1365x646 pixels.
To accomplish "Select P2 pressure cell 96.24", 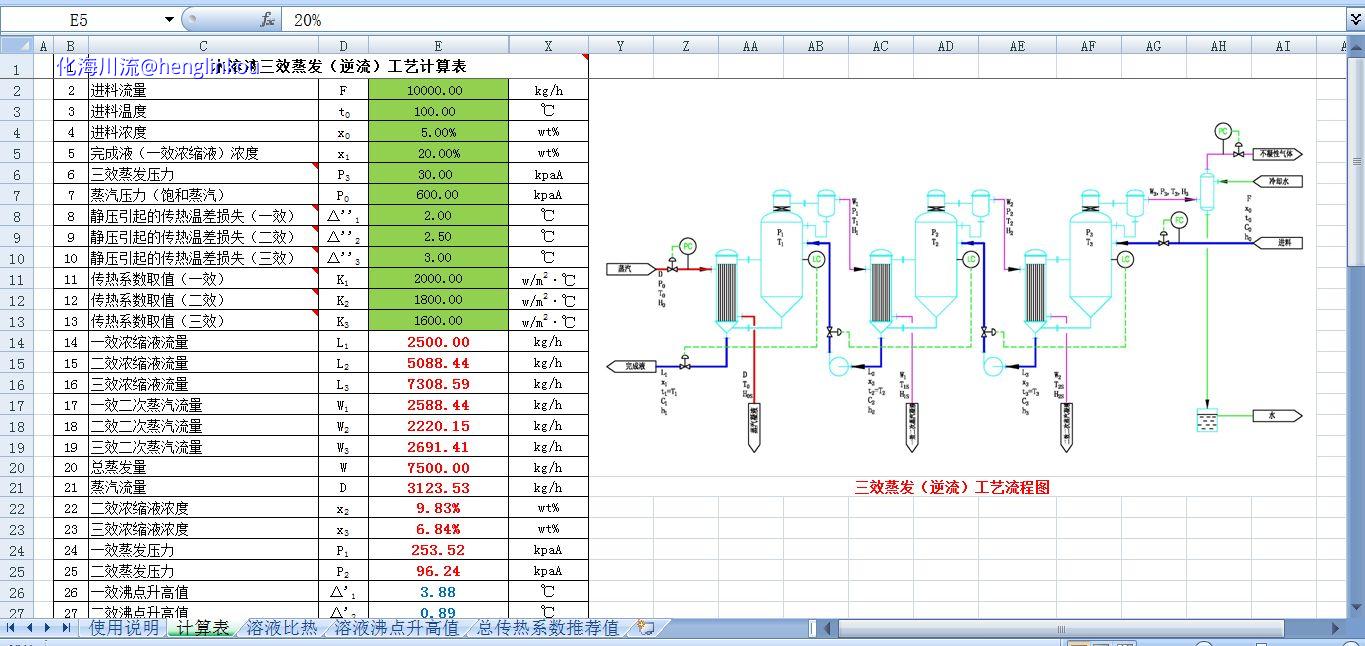I will [438, 571].
